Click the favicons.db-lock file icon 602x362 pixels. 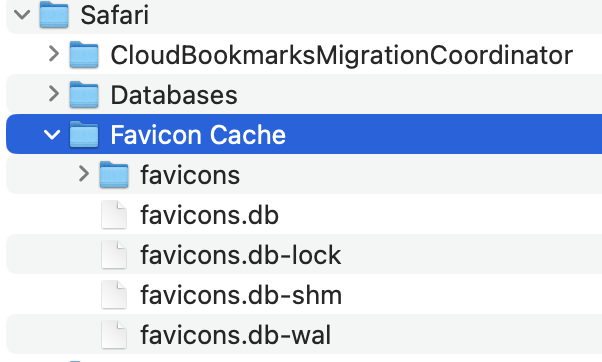pos(114,255)
